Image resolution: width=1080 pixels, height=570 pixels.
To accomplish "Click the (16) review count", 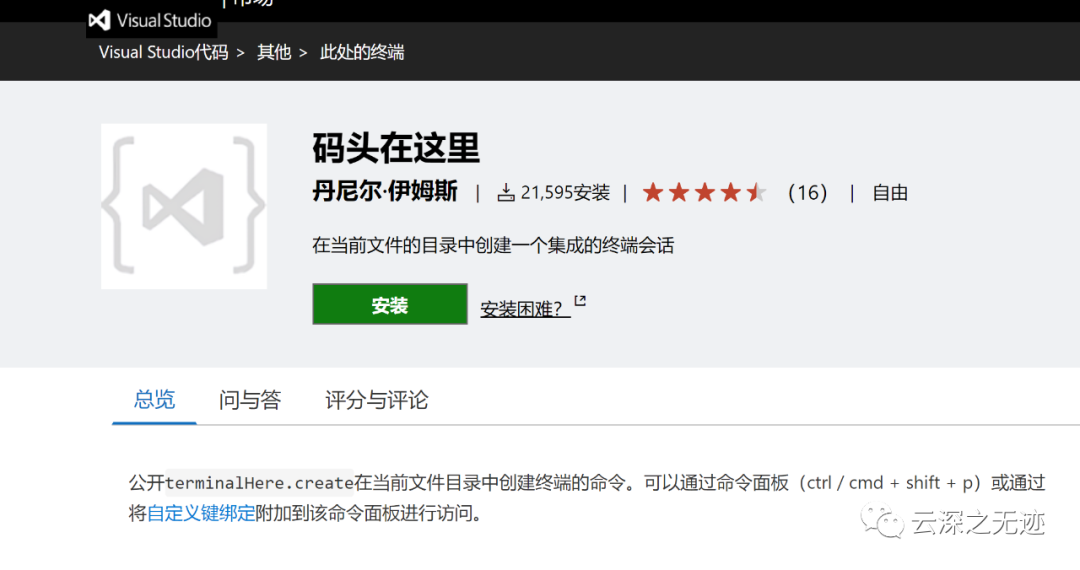I will (807, 193).
